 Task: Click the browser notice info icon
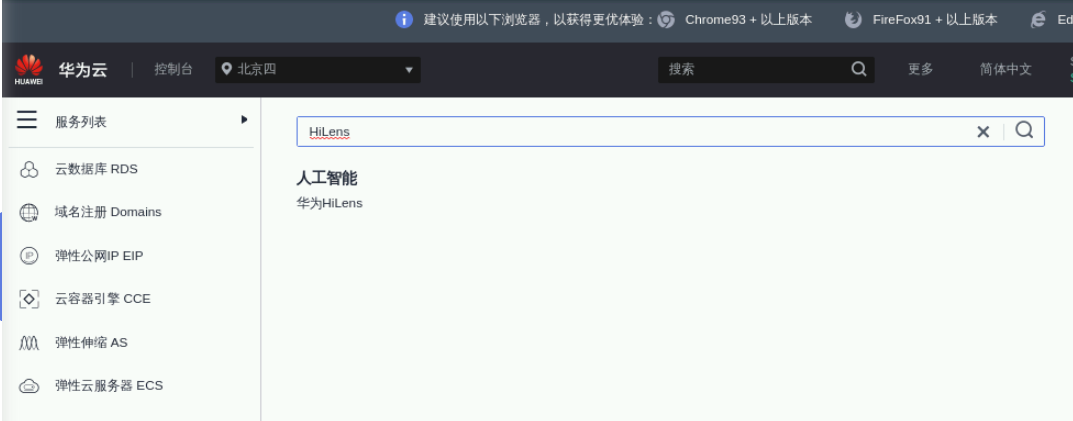[404, 19]
